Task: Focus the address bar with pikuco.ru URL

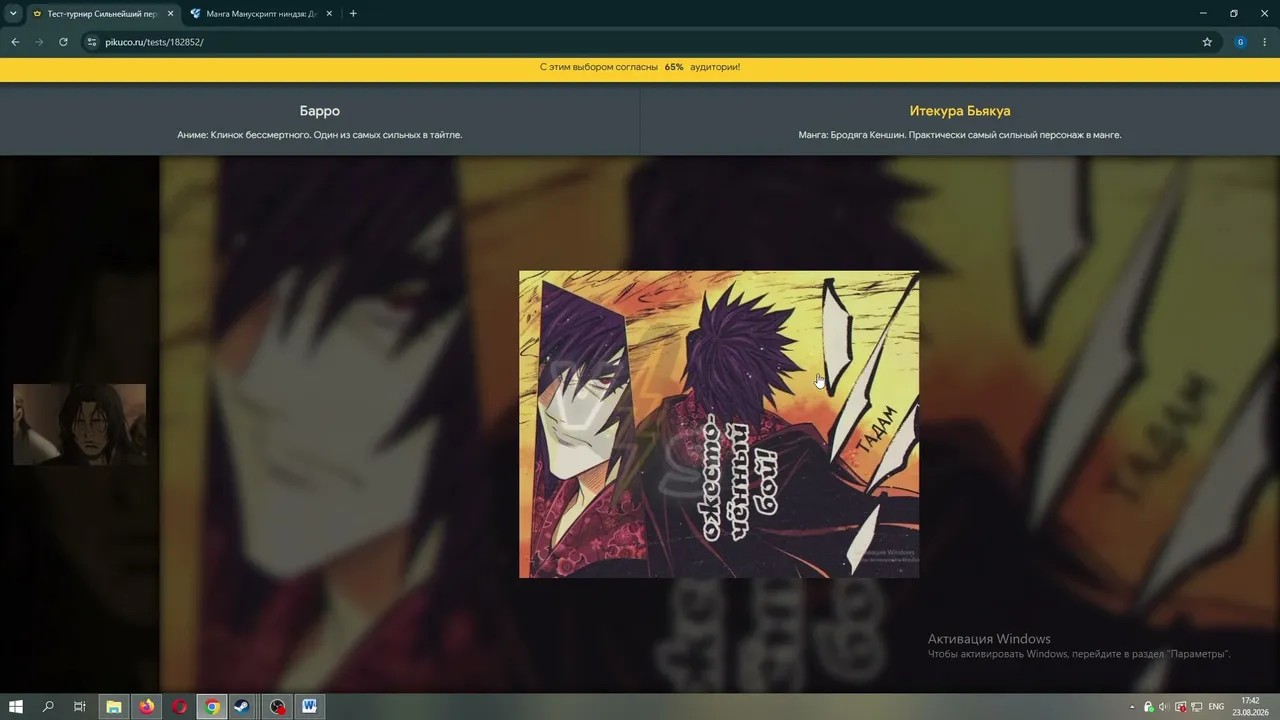Action: coord(650,42)
